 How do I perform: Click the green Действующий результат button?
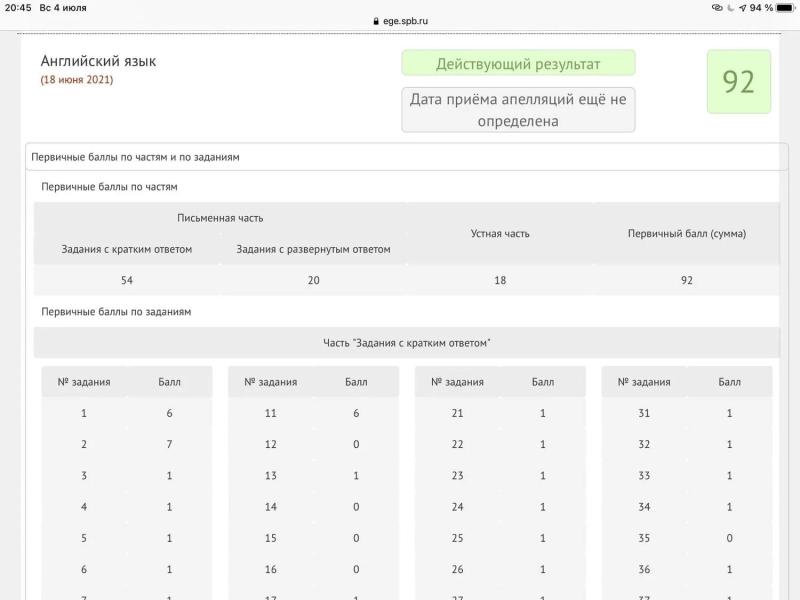tap(518, 63)
